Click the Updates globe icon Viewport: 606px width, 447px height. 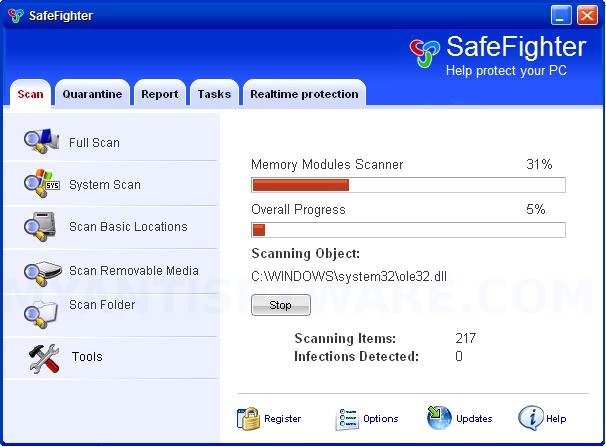click(x=439, y=418)
